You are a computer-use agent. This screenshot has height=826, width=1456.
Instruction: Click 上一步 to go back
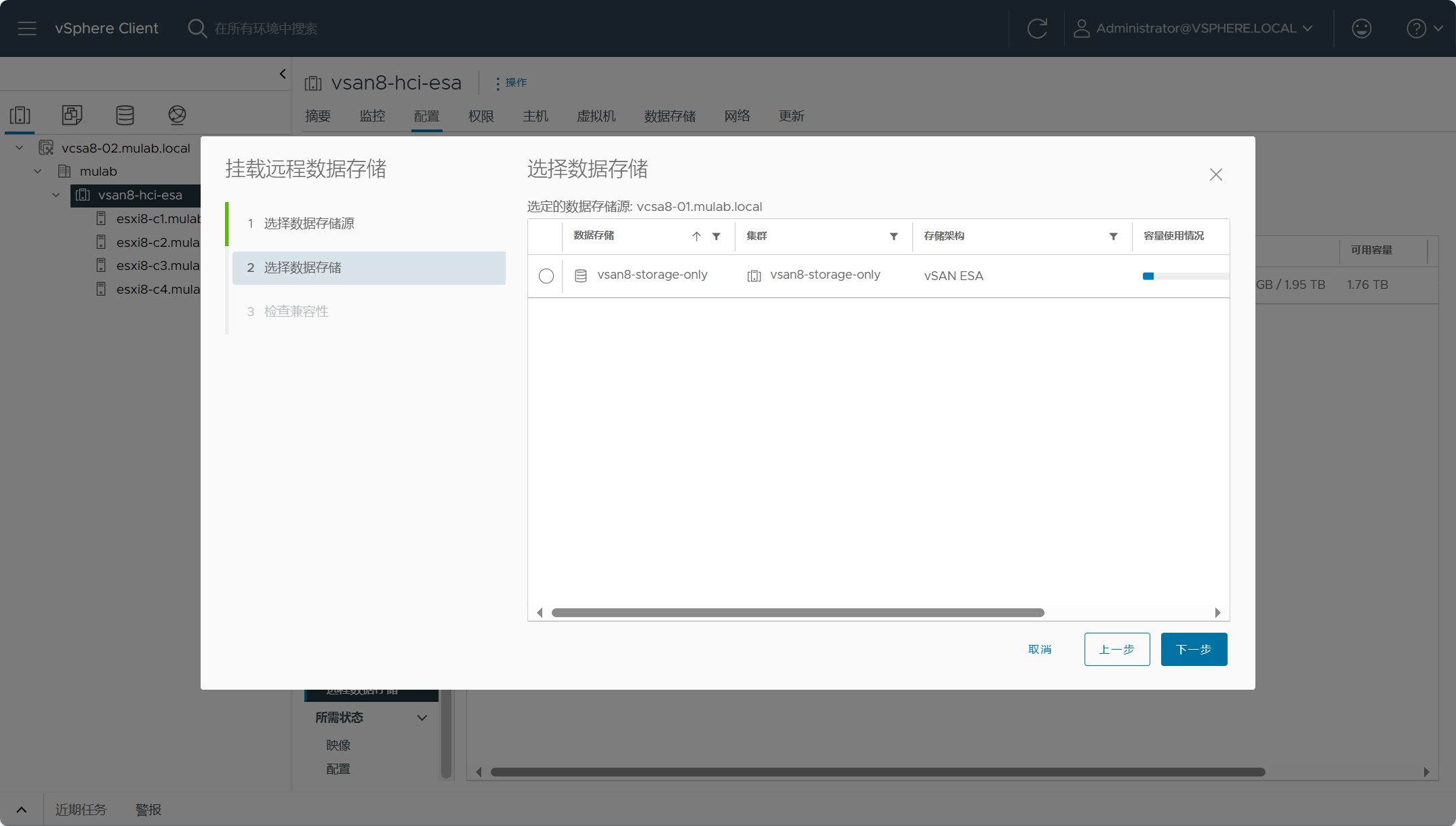(x=1117, y=650)
